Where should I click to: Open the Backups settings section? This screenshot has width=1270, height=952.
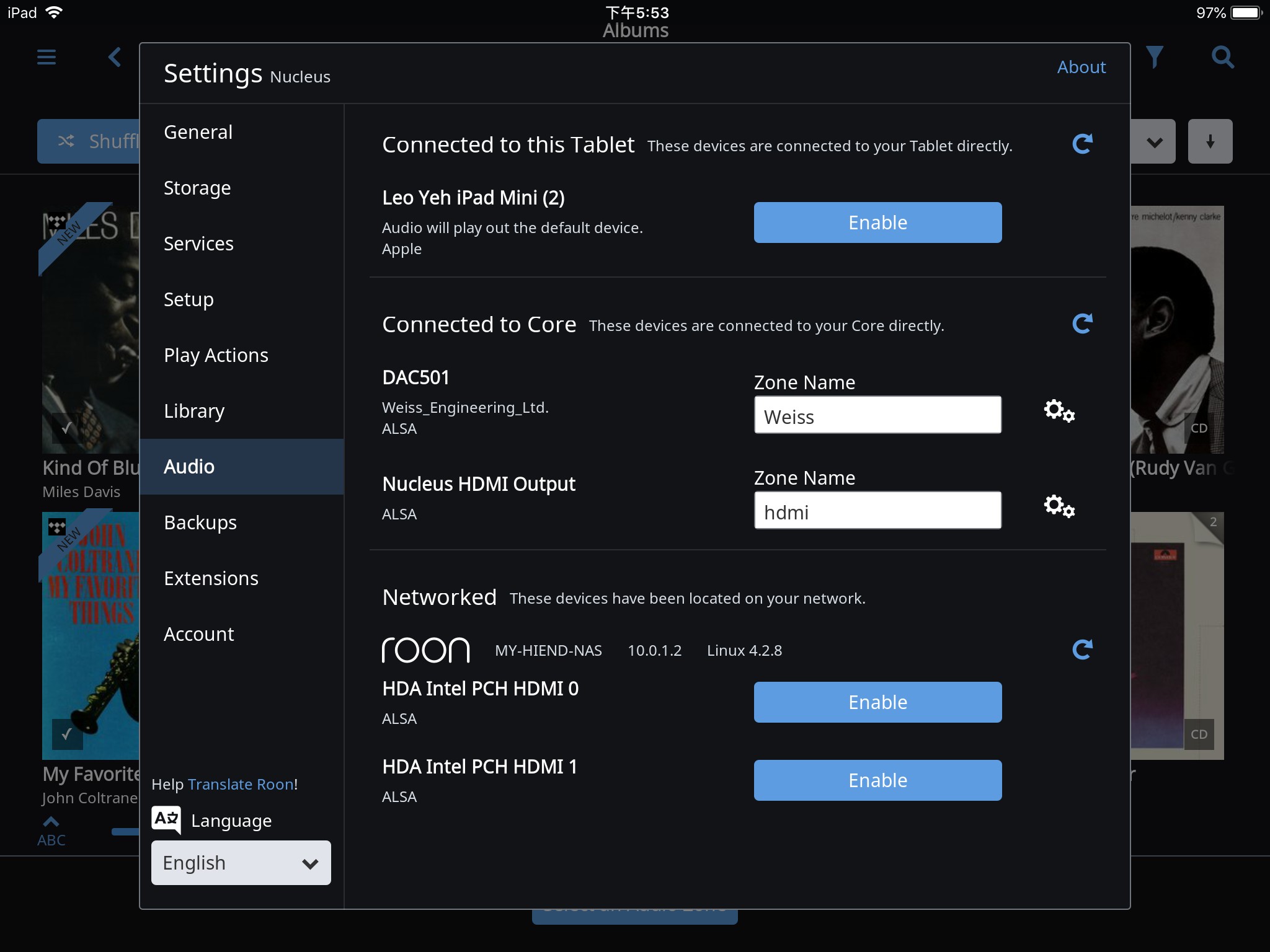pos(242,522)
